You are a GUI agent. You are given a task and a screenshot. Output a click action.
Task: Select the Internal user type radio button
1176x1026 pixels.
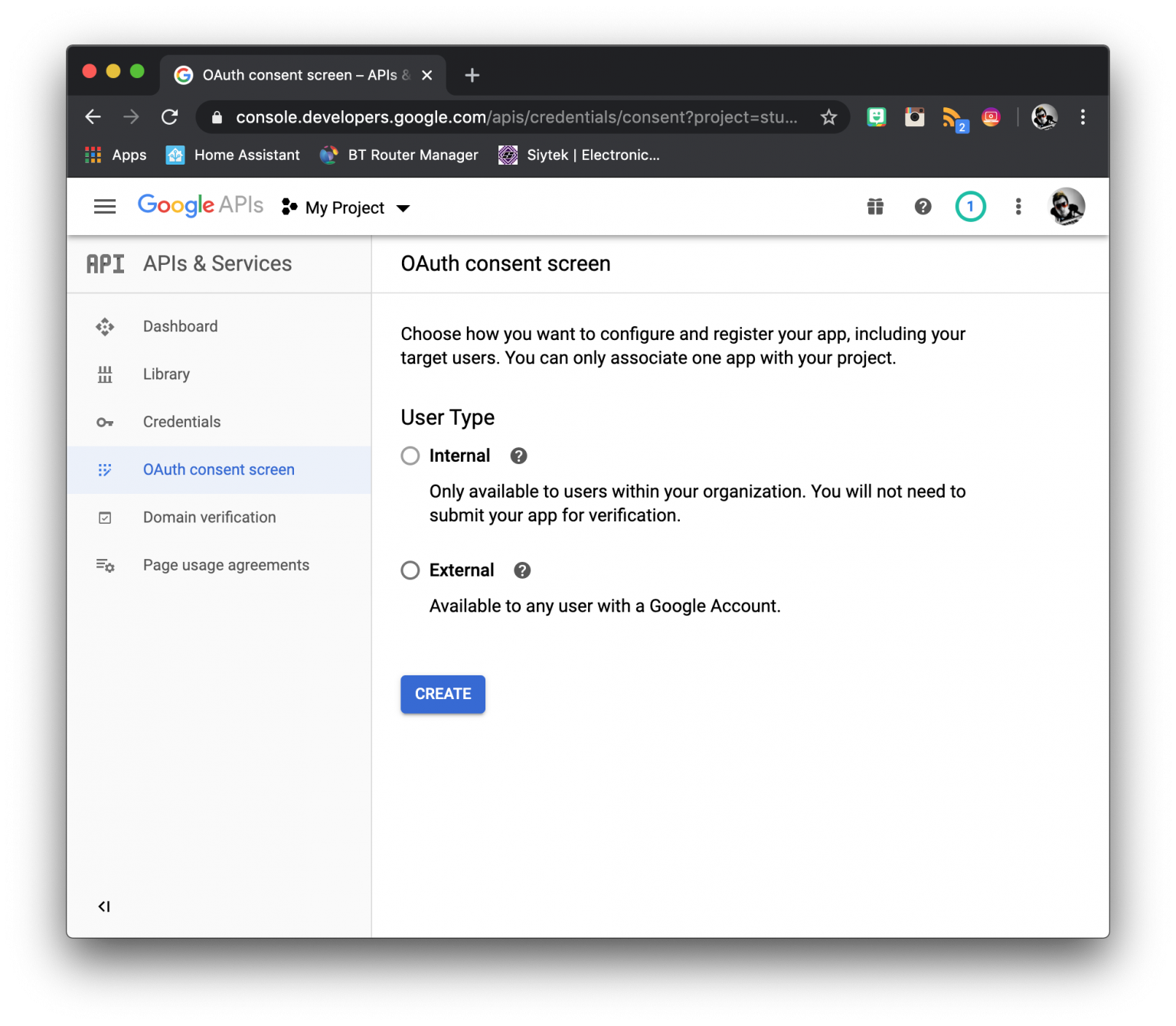[410, 456]
